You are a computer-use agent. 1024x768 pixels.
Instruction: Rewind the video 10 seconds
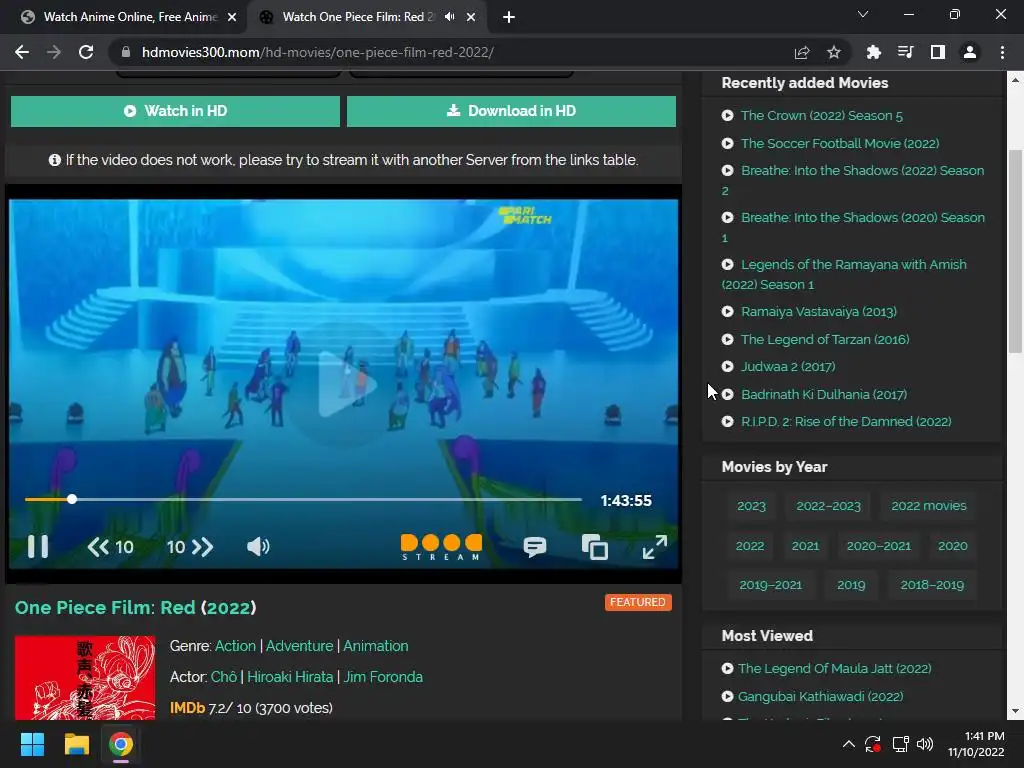110,547
